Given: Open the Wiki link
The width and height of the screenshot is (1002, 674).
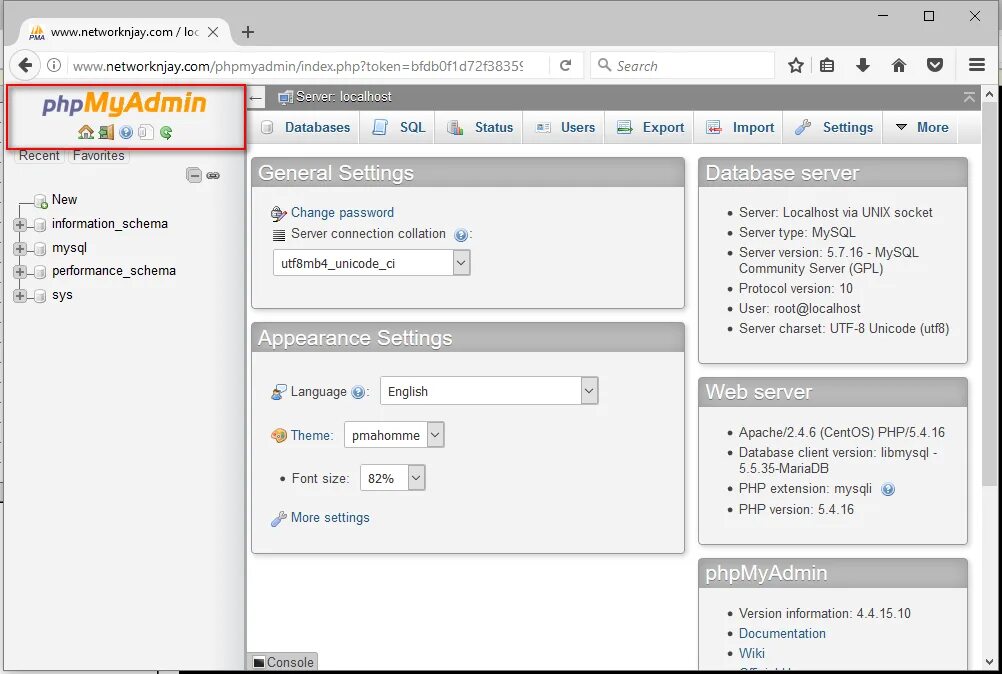Looking at the screenshot, I should (x=751, y=653).
